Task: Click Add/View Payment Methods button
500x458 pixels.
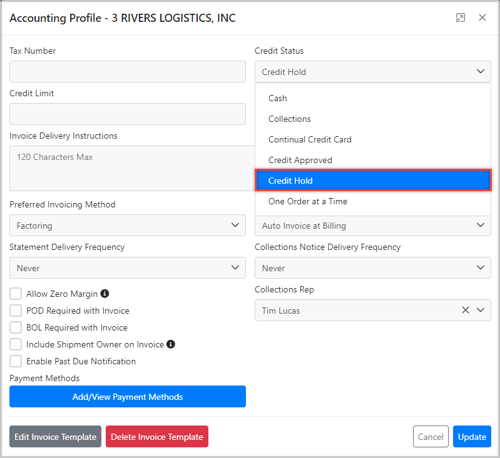Action: [127, 396]
